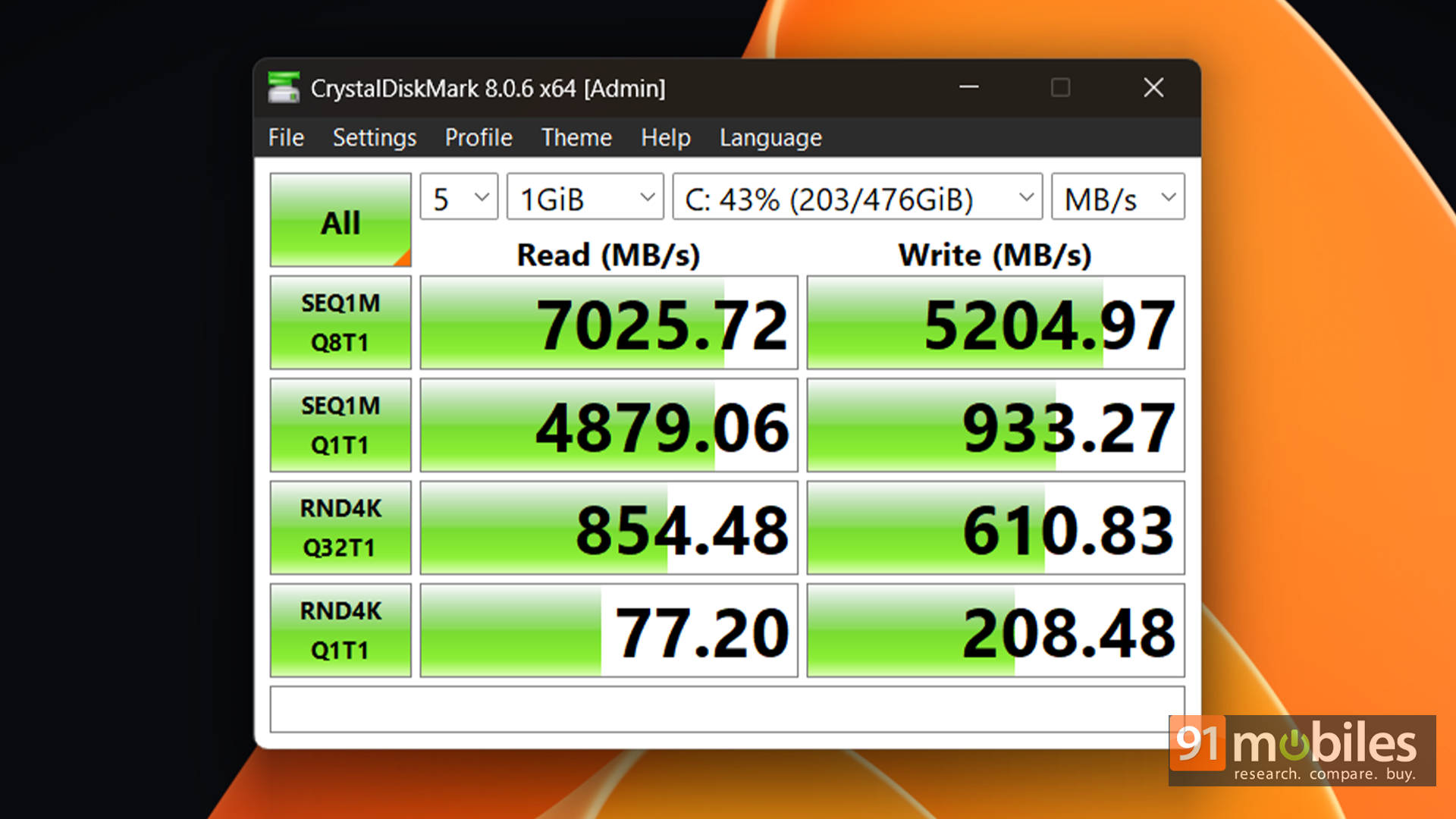Click the 610.83 write result

pyautogui.click(x=996, y=527)
